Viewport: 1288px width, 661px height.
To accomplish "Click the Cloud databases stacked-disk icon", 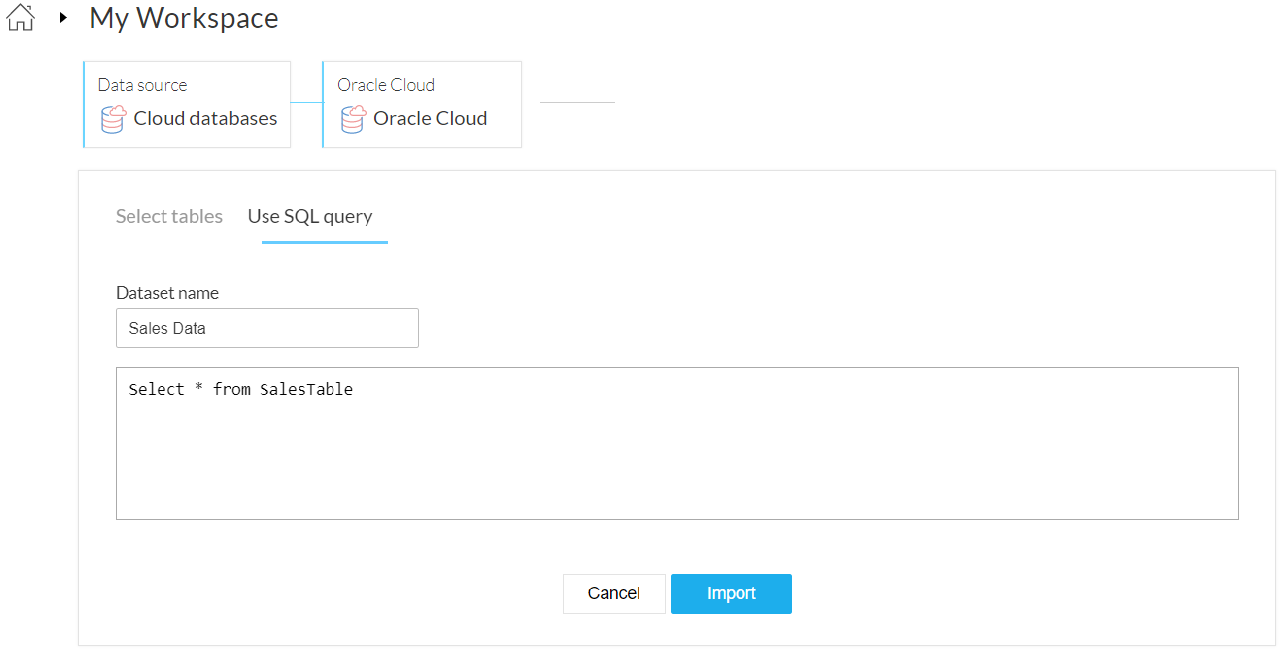I will (x=114, y=119).
